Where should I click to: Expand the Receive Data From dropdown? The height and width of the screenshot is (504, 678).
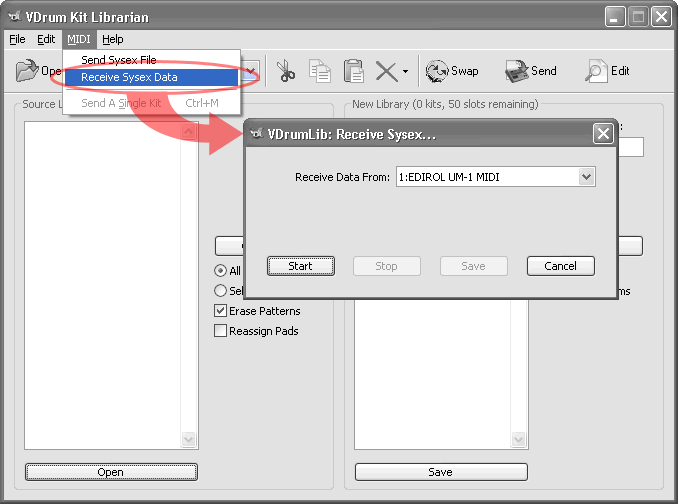(x=587, y=177)
